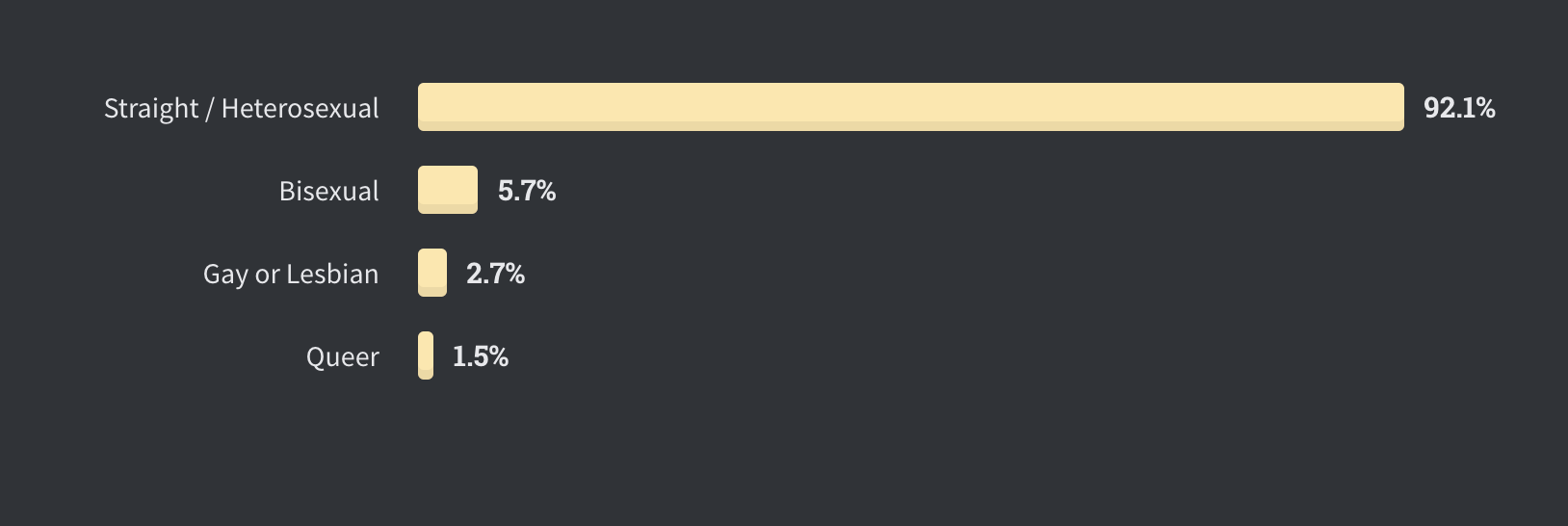Image resolution: width=1568 pixels, height=526 pixels.
Task: Click the 2.7% percentage text
Action: tap(495, 274)
